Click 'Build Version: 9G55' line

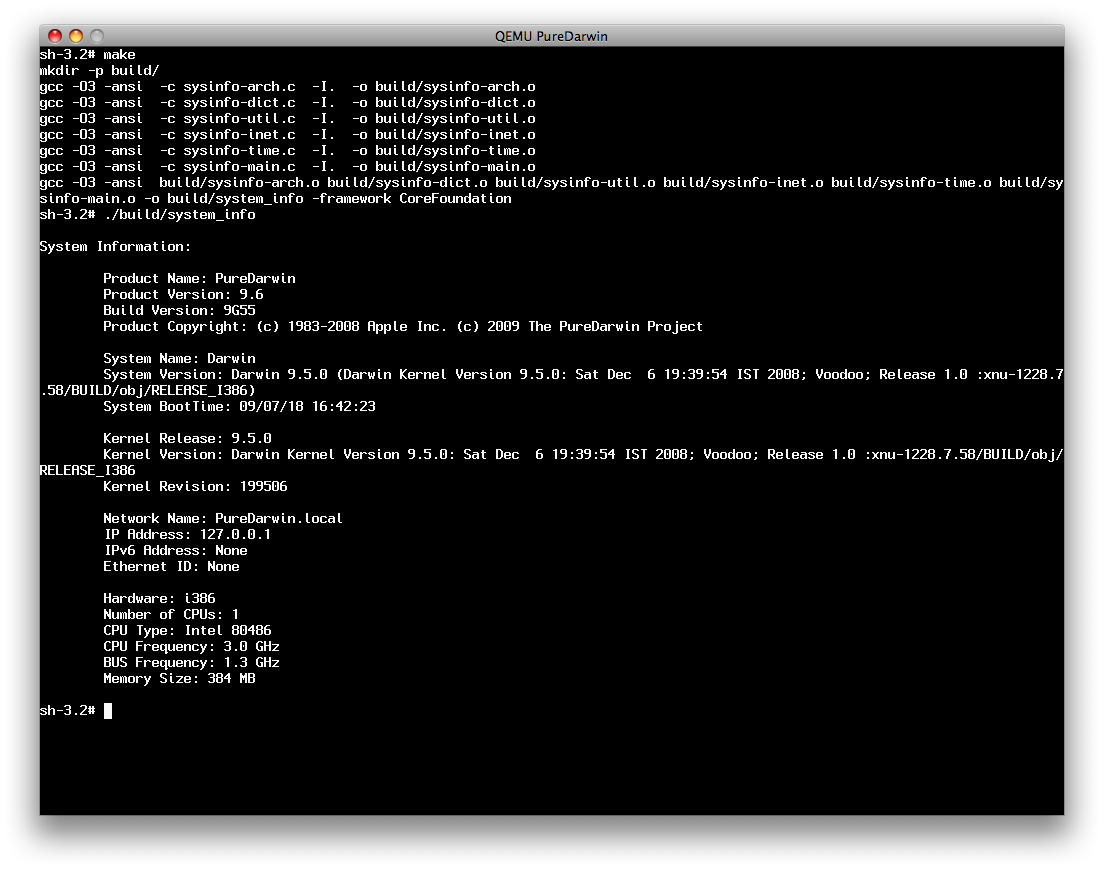click(179, 311)
